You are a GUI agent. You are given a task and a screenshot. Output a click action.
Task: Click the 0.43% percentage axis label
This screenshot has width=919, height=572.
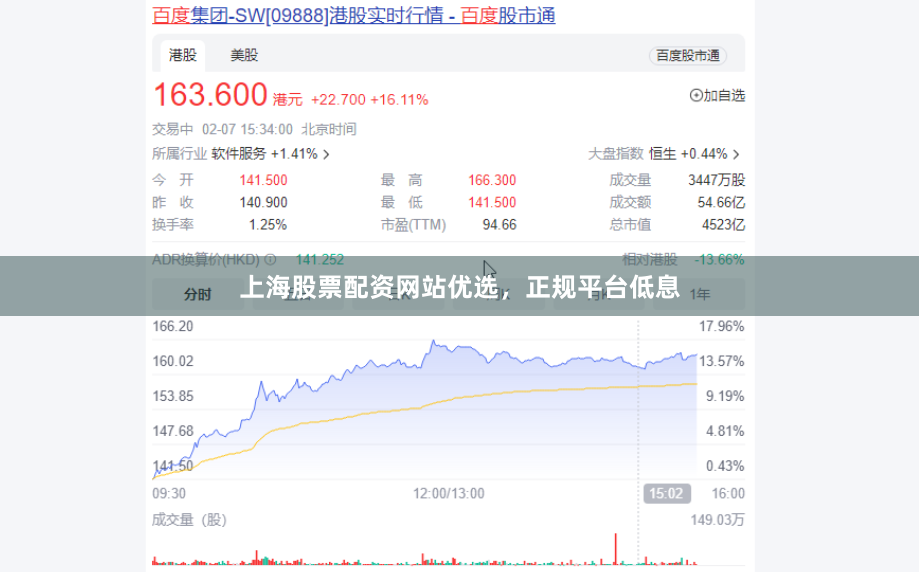725,467
